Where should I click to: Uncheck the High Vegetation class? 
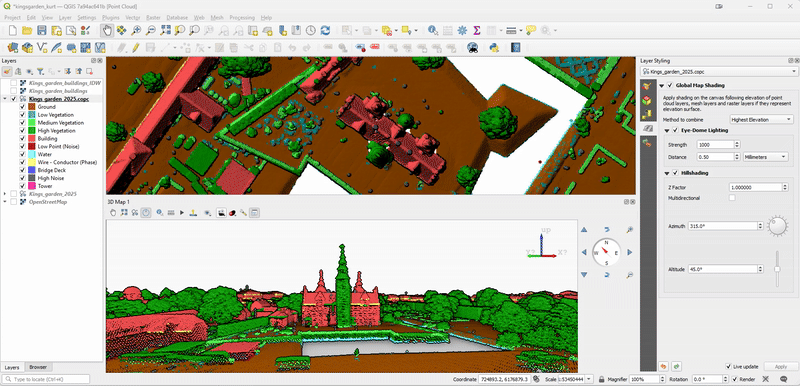point(22,131)
